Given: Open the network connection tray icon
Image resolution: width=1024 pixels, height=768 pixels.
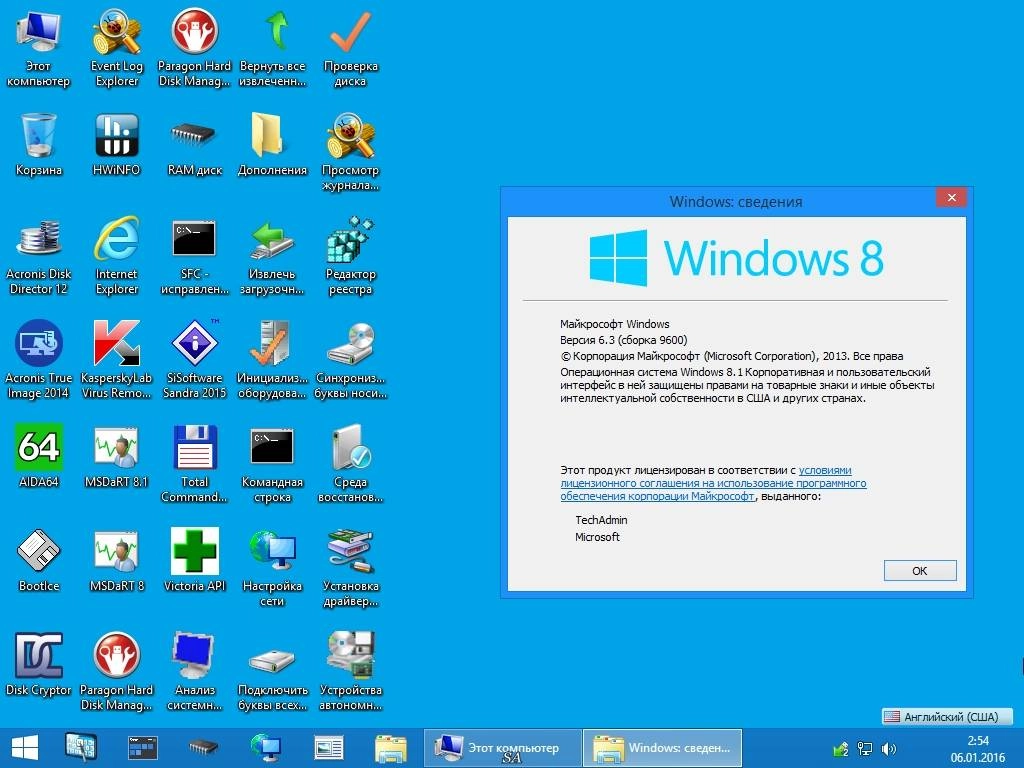Looking at the screenshot, I should click(x=865, y=748).
